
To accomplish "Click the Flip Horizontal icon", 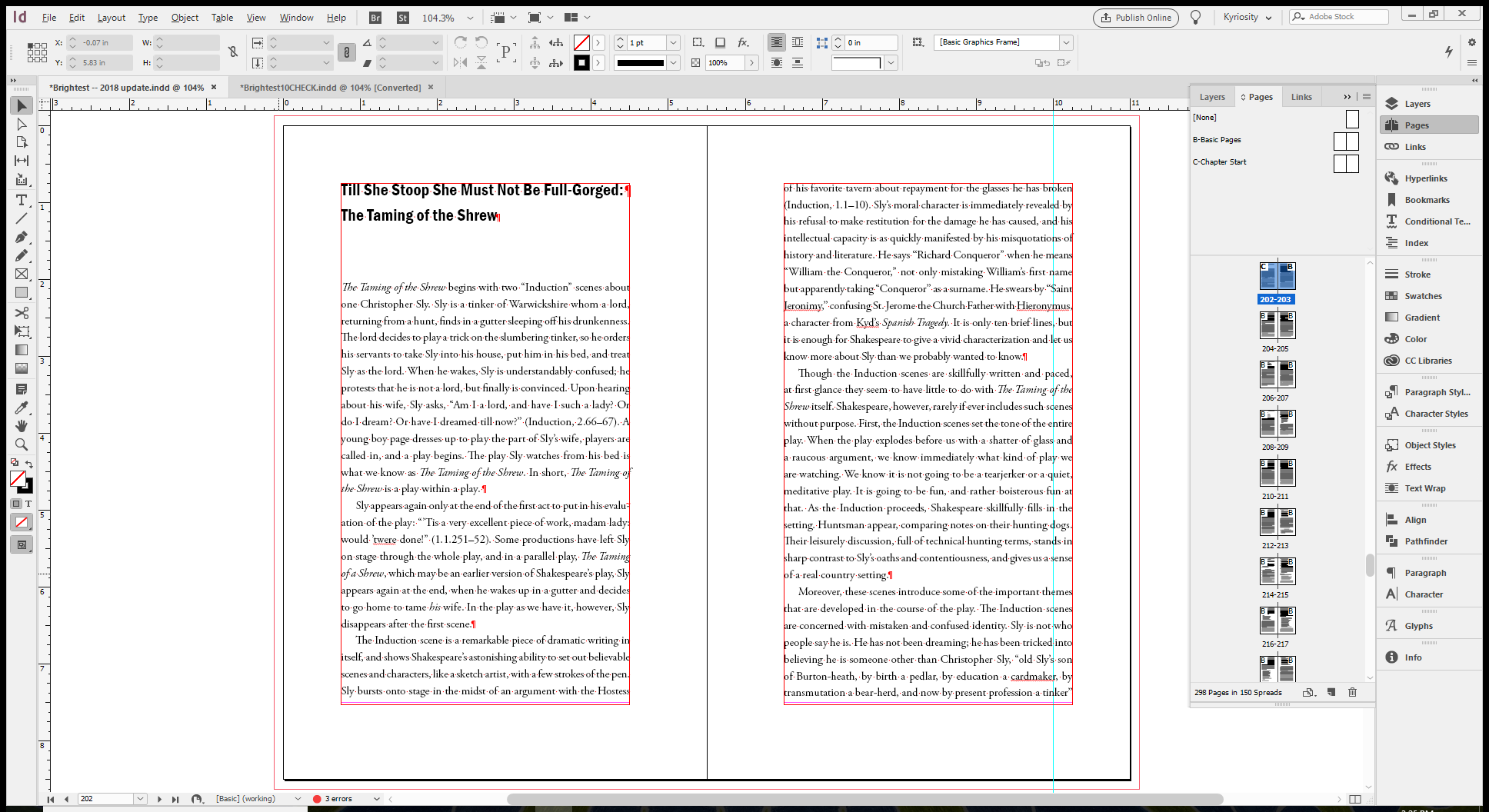I will click(460, 62).
